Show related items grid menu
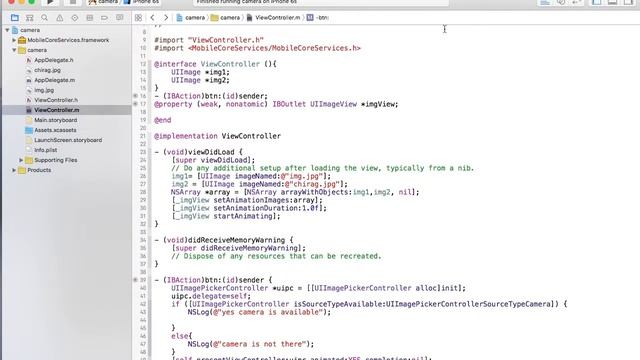 pyautogui.click(x=138, y=18)
